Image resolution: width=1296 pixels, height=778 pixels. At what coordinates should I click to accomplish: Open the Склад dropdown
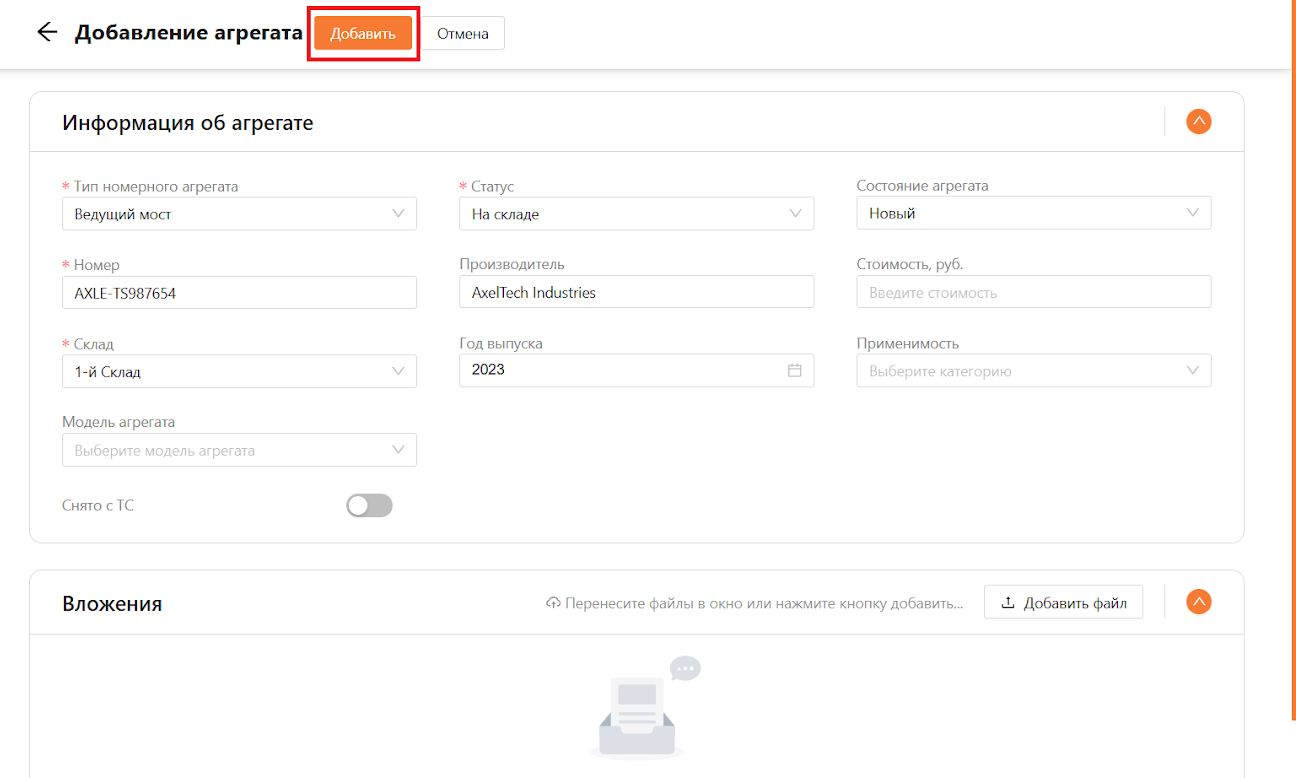tap(239, 372)
